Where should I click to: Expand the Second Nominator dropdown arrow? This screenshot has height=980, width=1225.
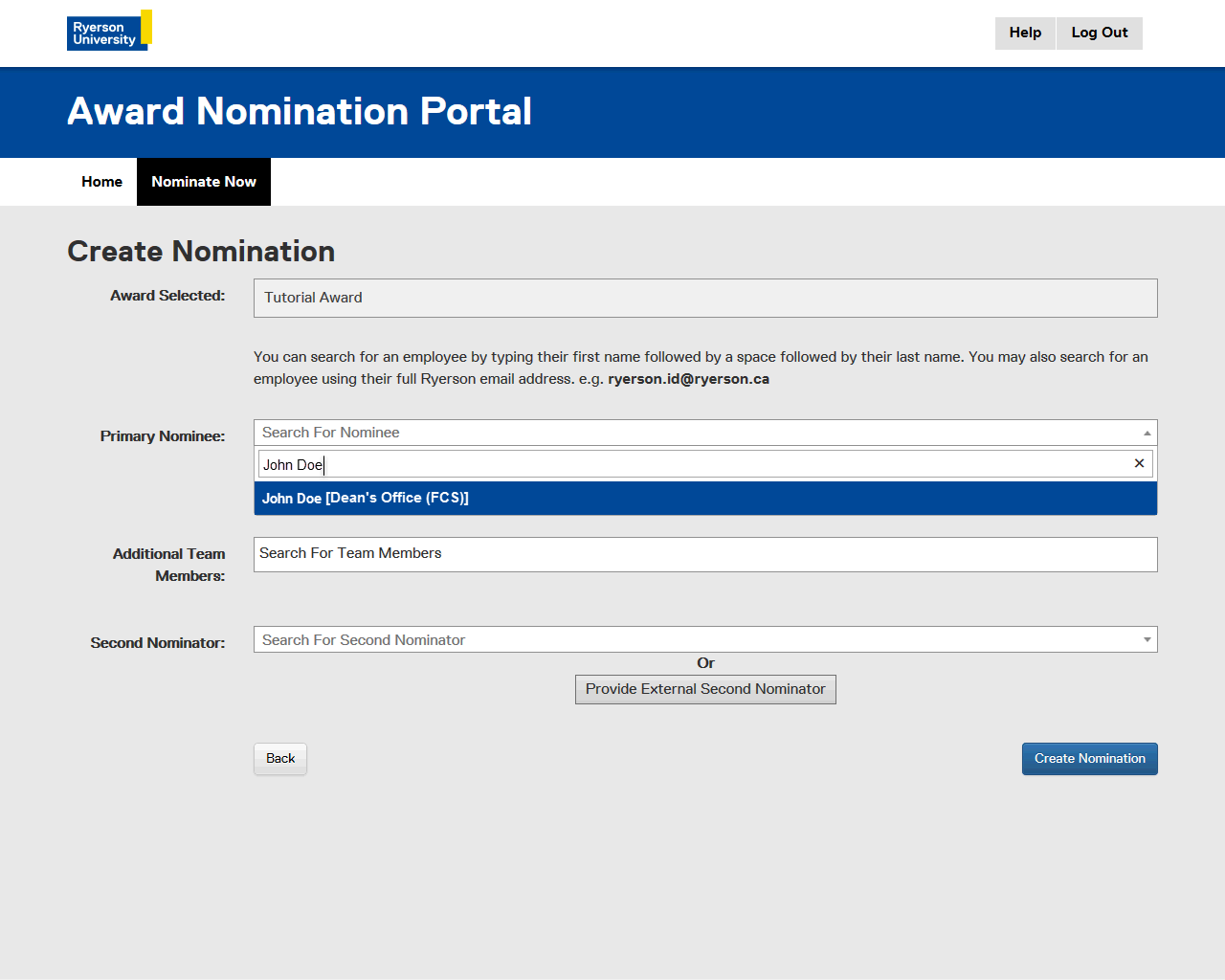(x=1147, y=639)
